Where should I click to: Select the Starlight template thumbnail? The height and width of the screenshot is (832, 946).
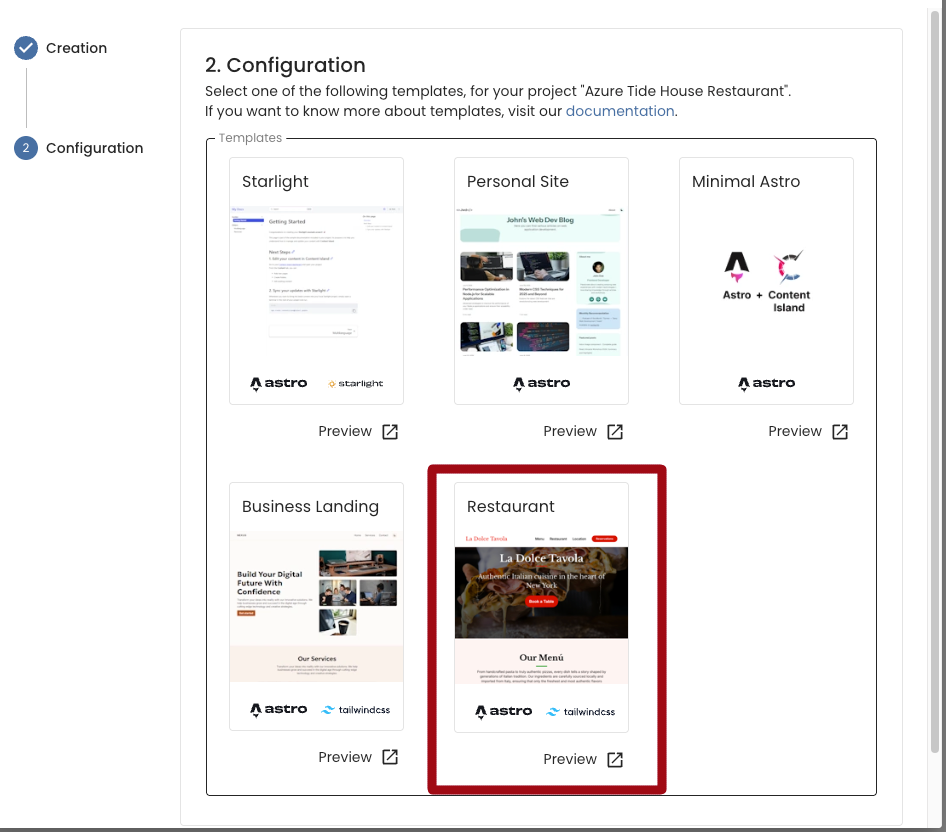pyautogui.click(x=316, y=280)
